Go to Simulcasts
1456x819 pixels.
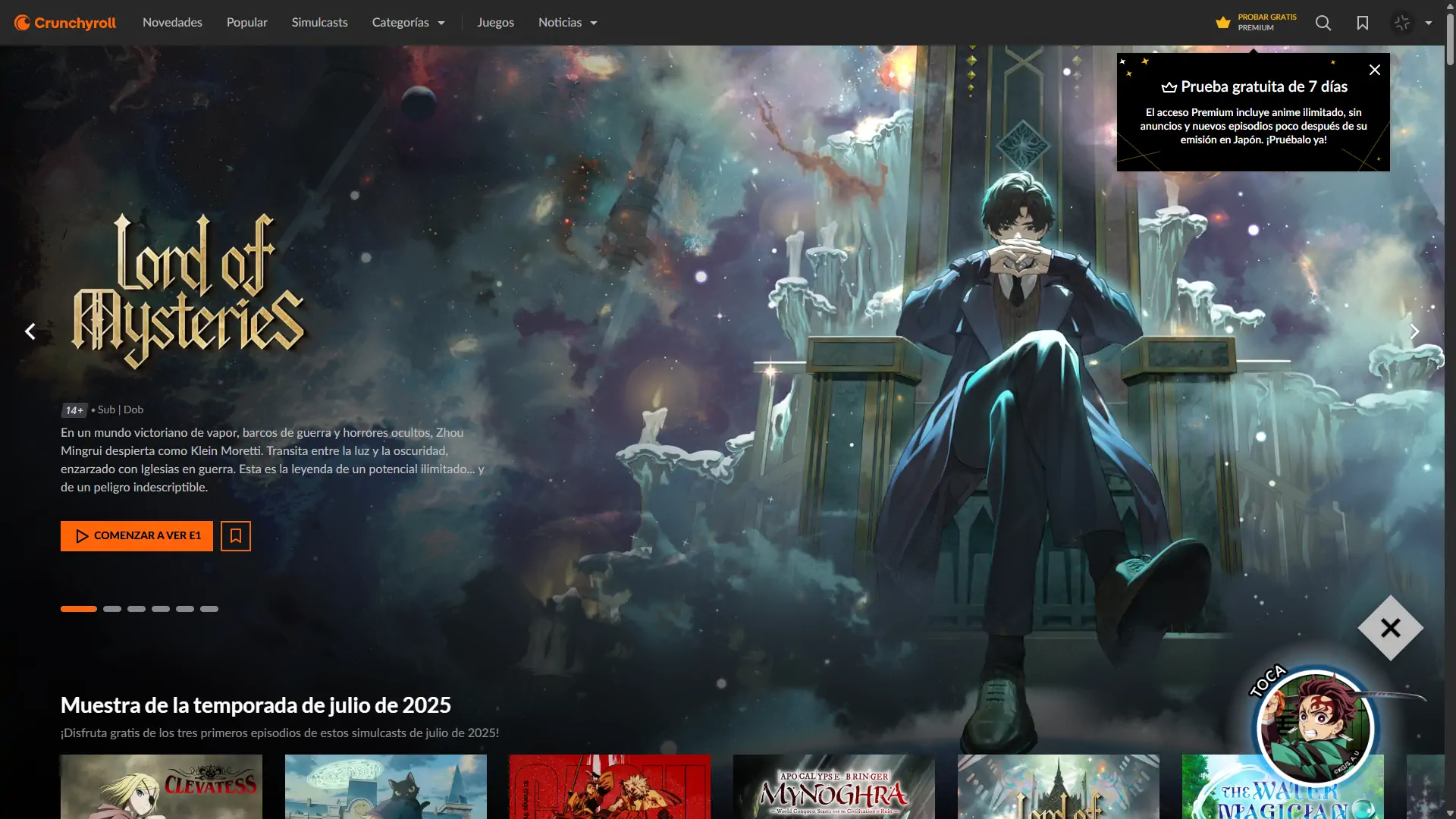point(320,23)
